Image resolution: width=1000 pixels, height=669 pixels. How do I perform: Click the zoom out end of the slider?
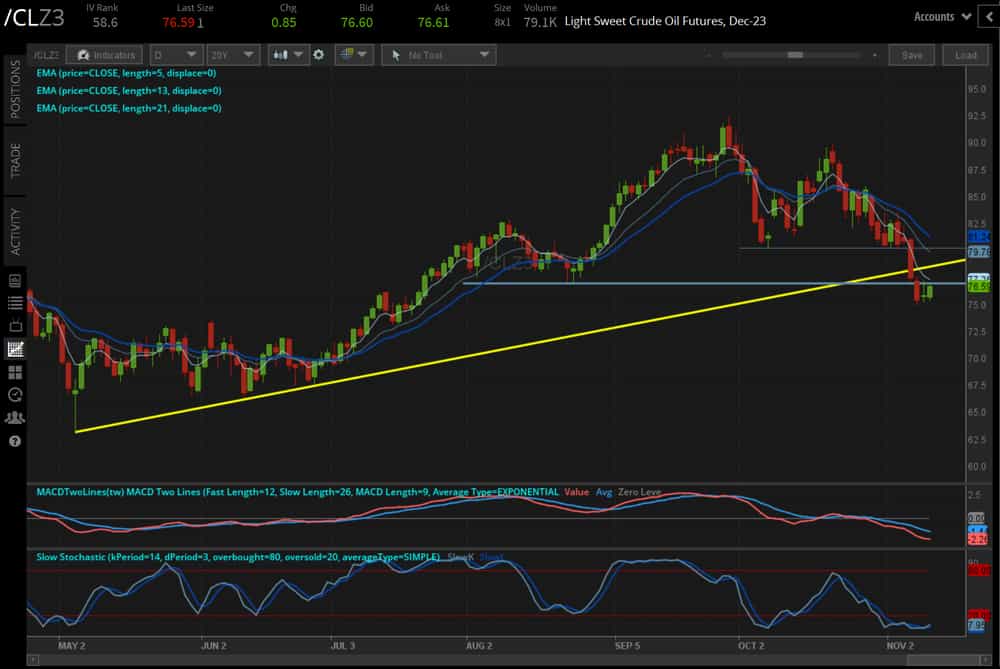click(708, 55)
